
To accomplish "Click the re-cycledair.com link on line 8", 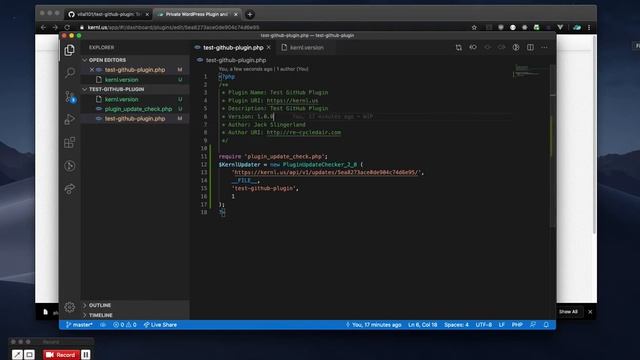I will (x=304, y=132).
